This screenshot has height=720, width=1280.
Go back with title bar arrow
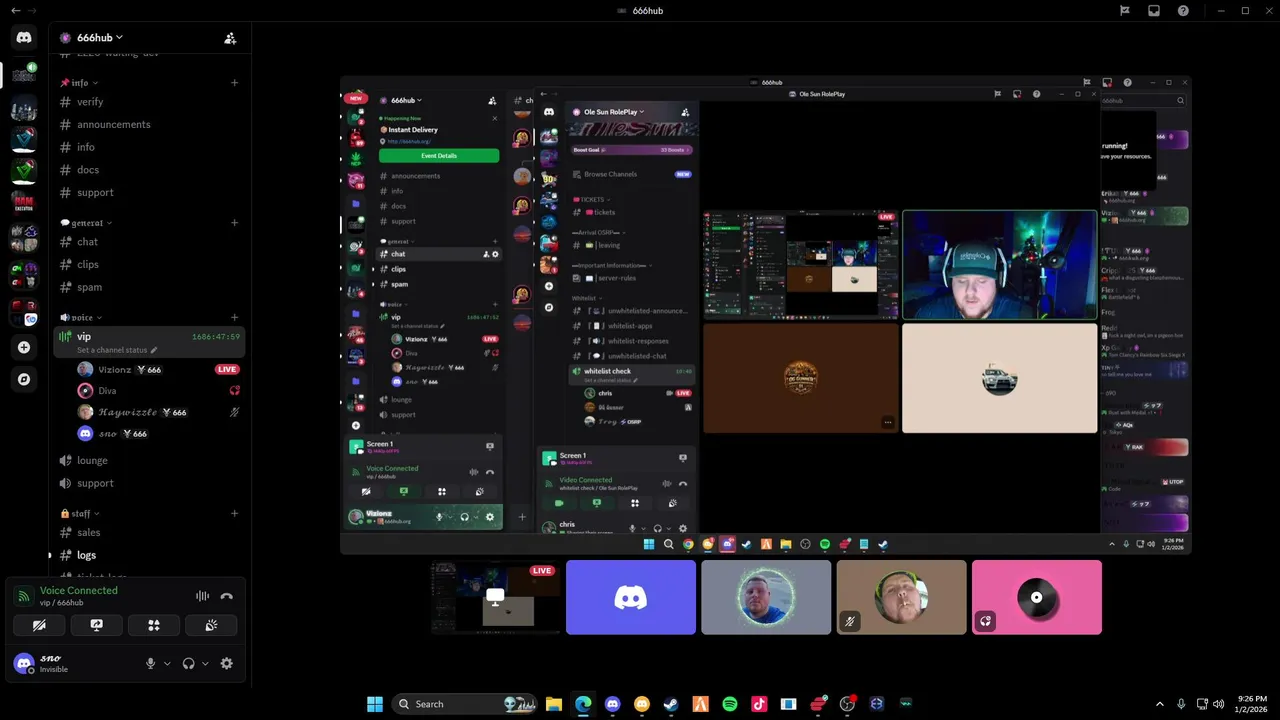(x=15, y=10)
